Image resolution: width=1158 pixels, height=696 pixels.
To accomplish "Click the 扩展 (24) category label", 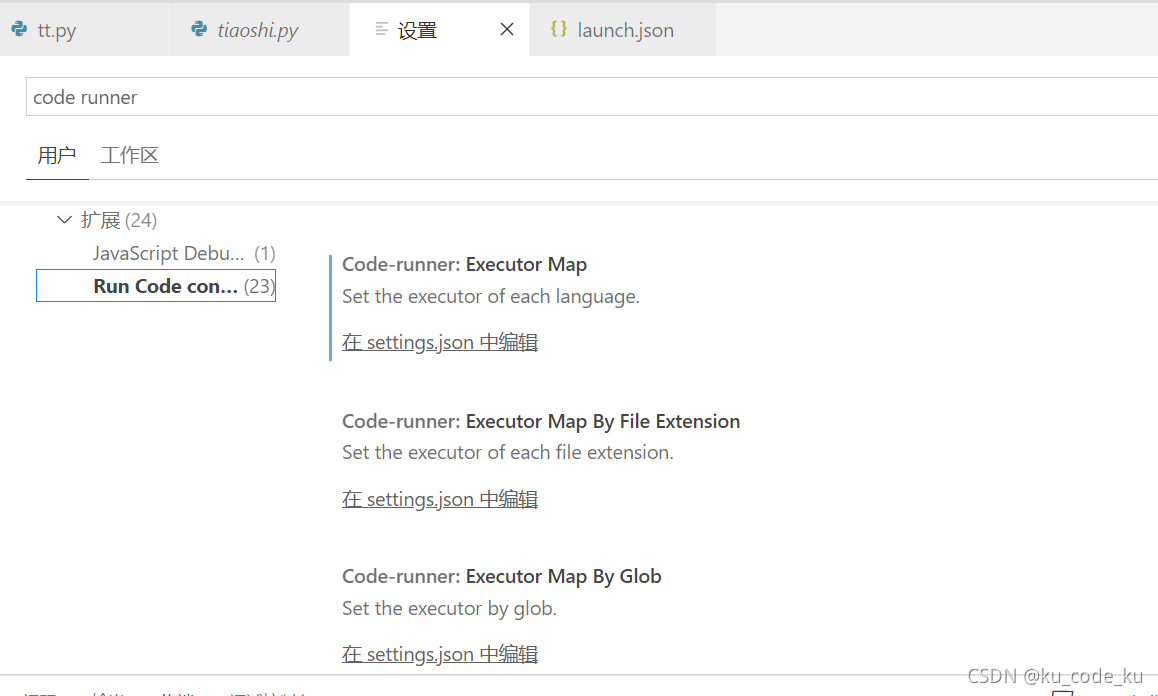I will point(118,220).
